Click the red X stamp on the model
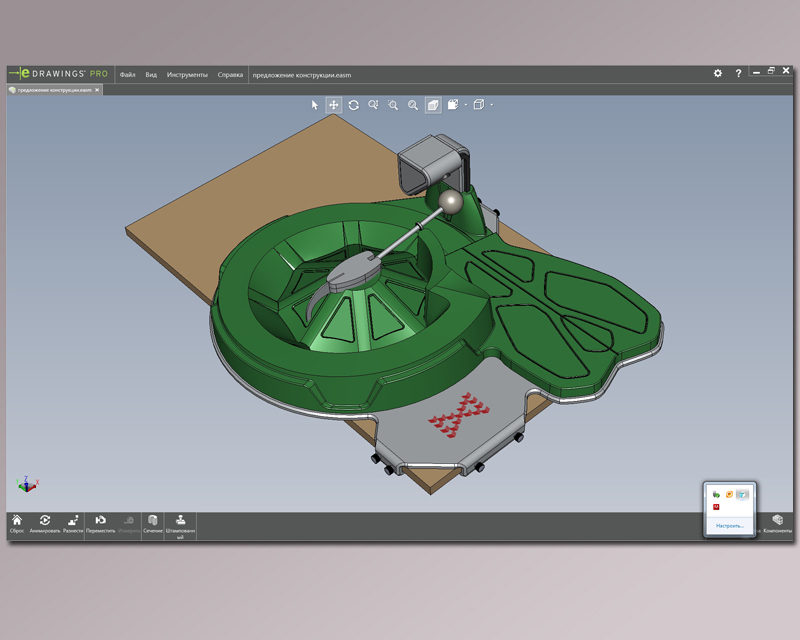This screenshot has height=640, width=800. (459, 414)
